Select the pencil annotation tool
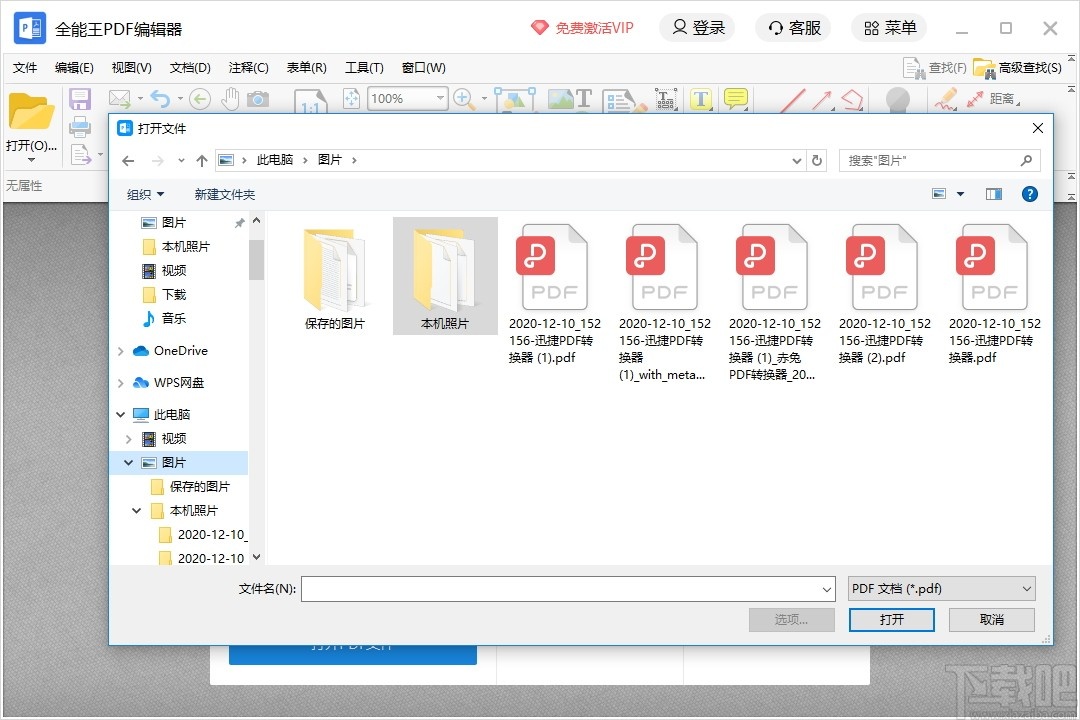Screen dimensions: 1080x720 [x=946, y=99]
